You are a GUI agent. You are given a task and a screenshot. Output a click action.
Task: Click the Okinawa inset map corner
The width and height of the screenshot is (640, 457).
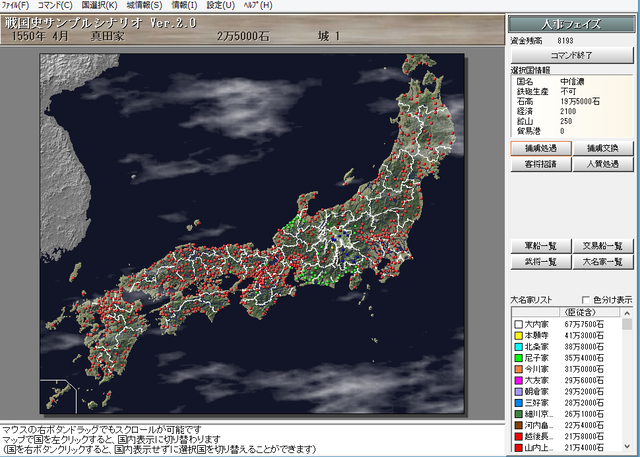pos(58,396)
